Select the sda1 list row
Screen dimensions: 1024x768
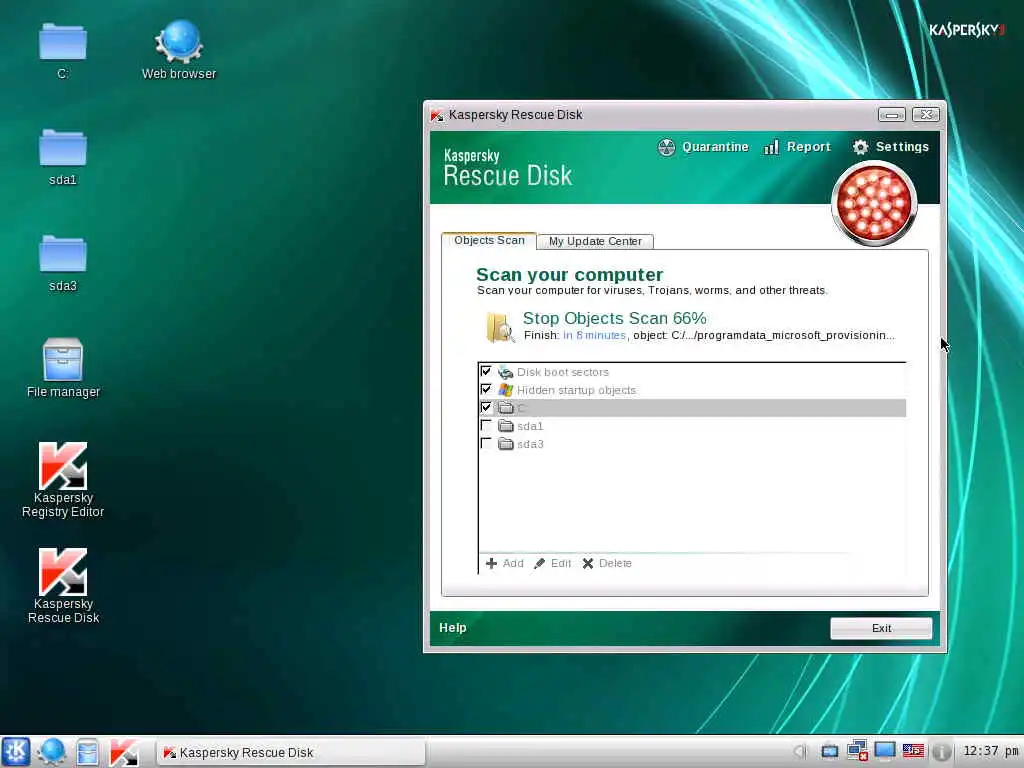point(692,426)
